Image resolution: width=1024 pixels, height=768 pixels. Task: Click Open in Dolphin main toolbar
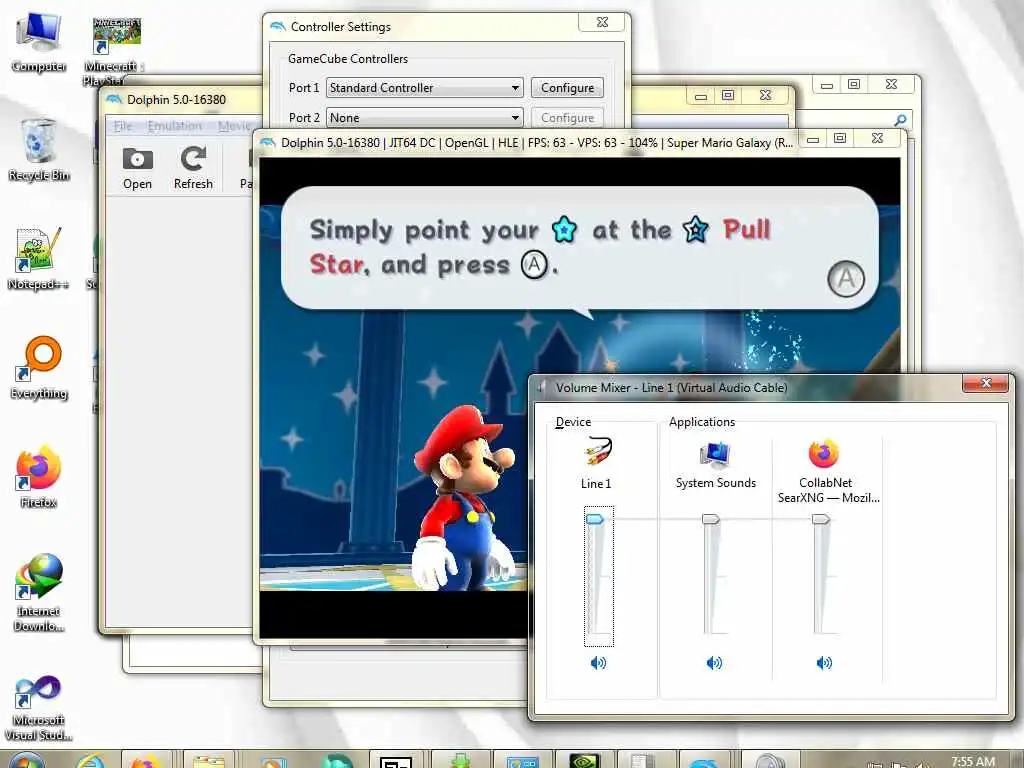pos(137,168)
